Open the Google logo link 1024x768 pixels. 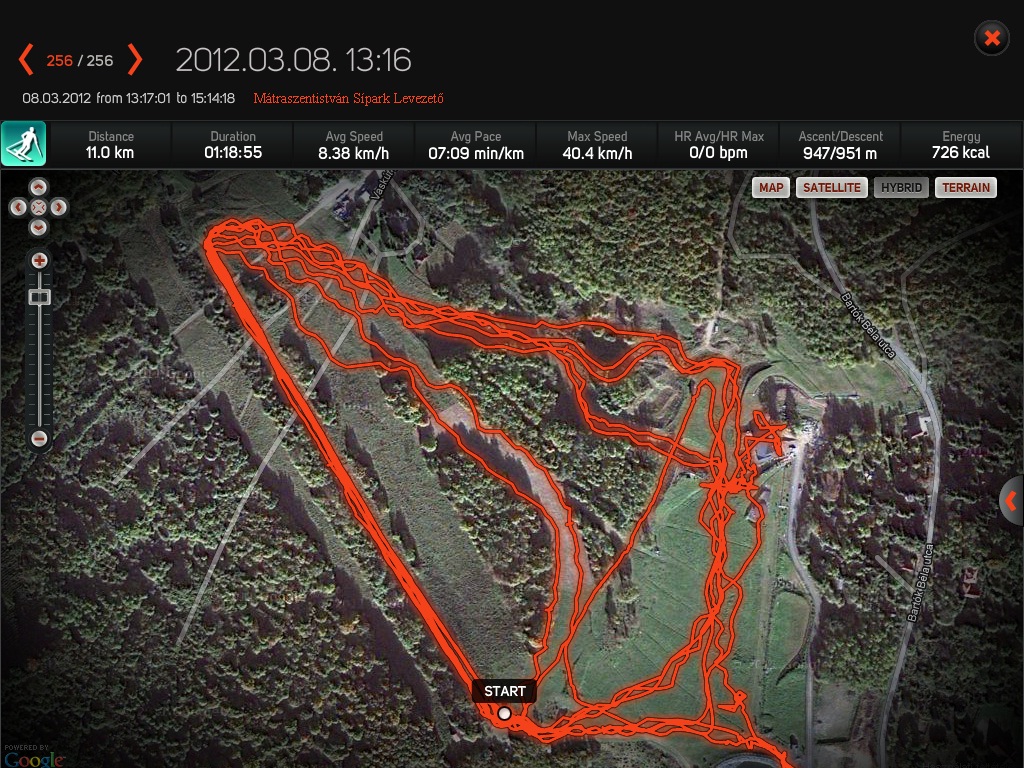(x=33, y=760)
